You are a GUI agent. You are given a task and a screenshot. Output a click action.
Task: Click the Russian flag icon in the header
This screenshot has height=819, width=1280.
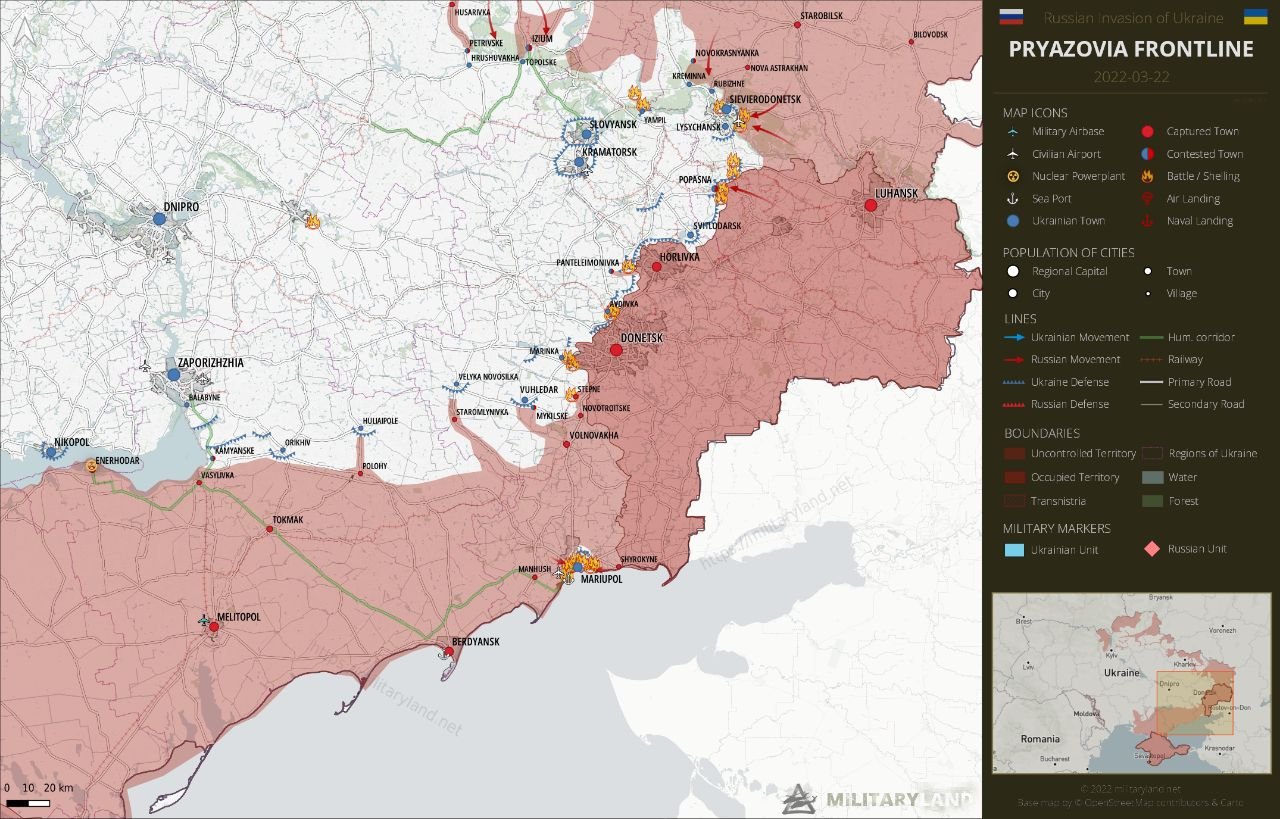[1012, 16]
